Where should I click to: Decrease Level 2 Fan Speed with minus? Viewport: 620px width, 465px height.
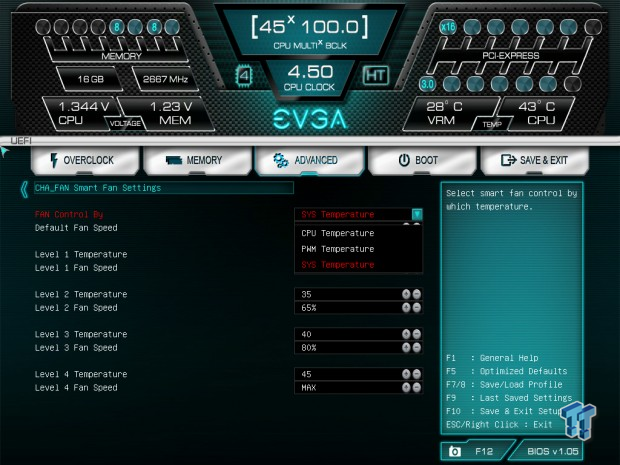[x=417, y=308]
